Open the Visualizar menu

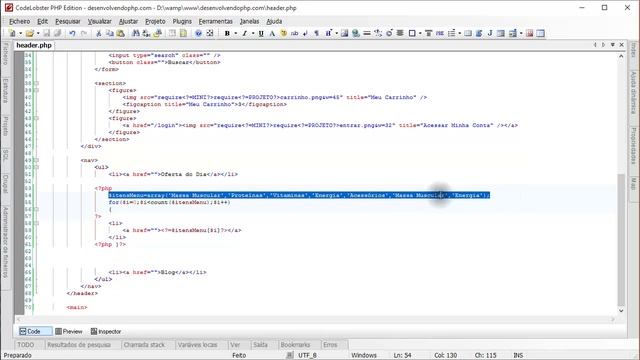(x=100, y=21)
